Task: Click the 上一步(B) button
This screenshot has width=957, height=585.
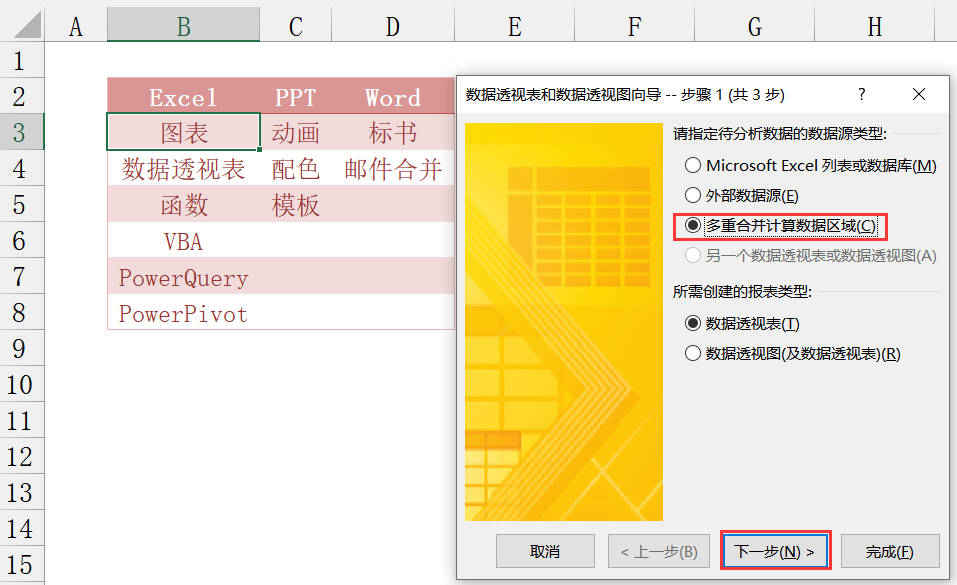Action: [x=659, y=551]
